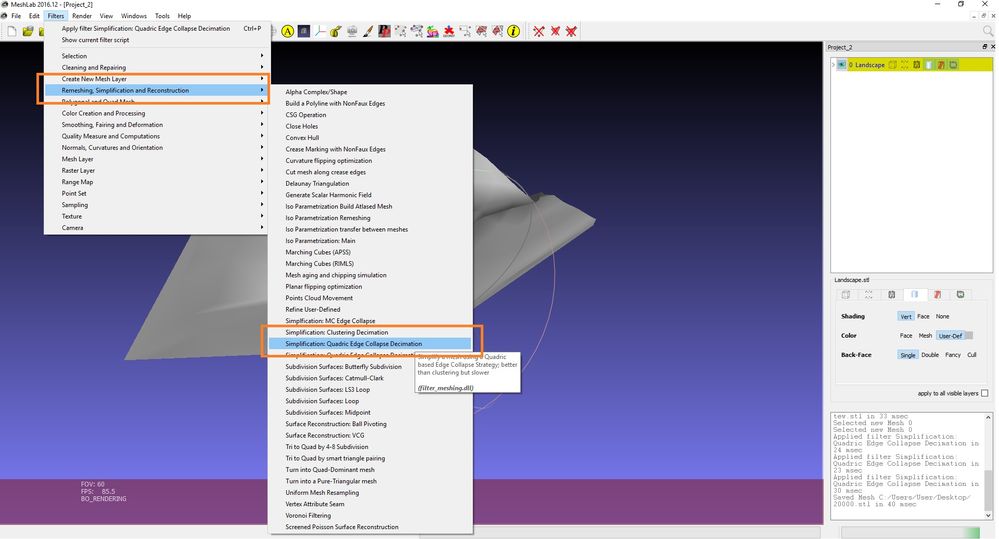
Task: Set Color mode to User-Def
Action: pos(950,336)
